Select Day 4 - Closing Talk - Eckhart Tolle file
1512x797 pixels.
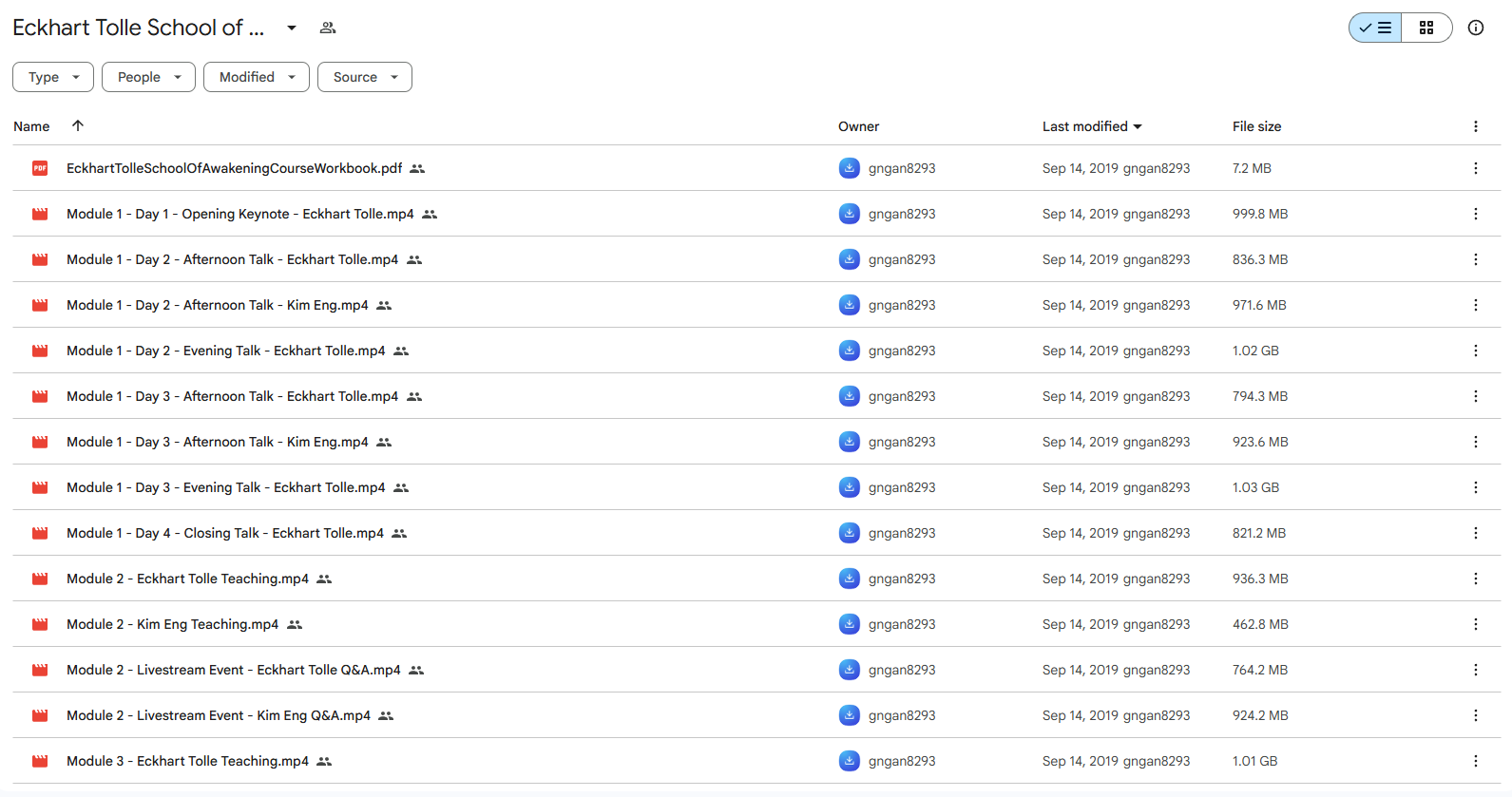tap(225, 533)
